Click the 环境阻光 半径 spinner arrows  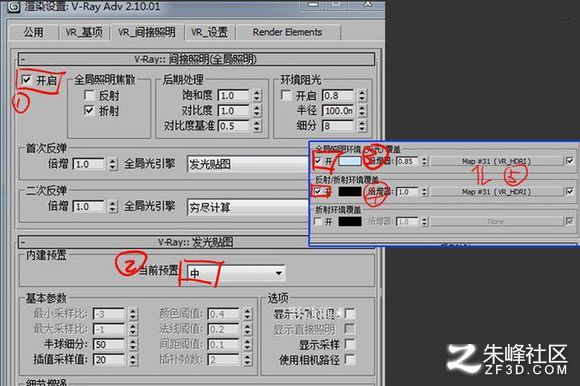pos(362,111)
